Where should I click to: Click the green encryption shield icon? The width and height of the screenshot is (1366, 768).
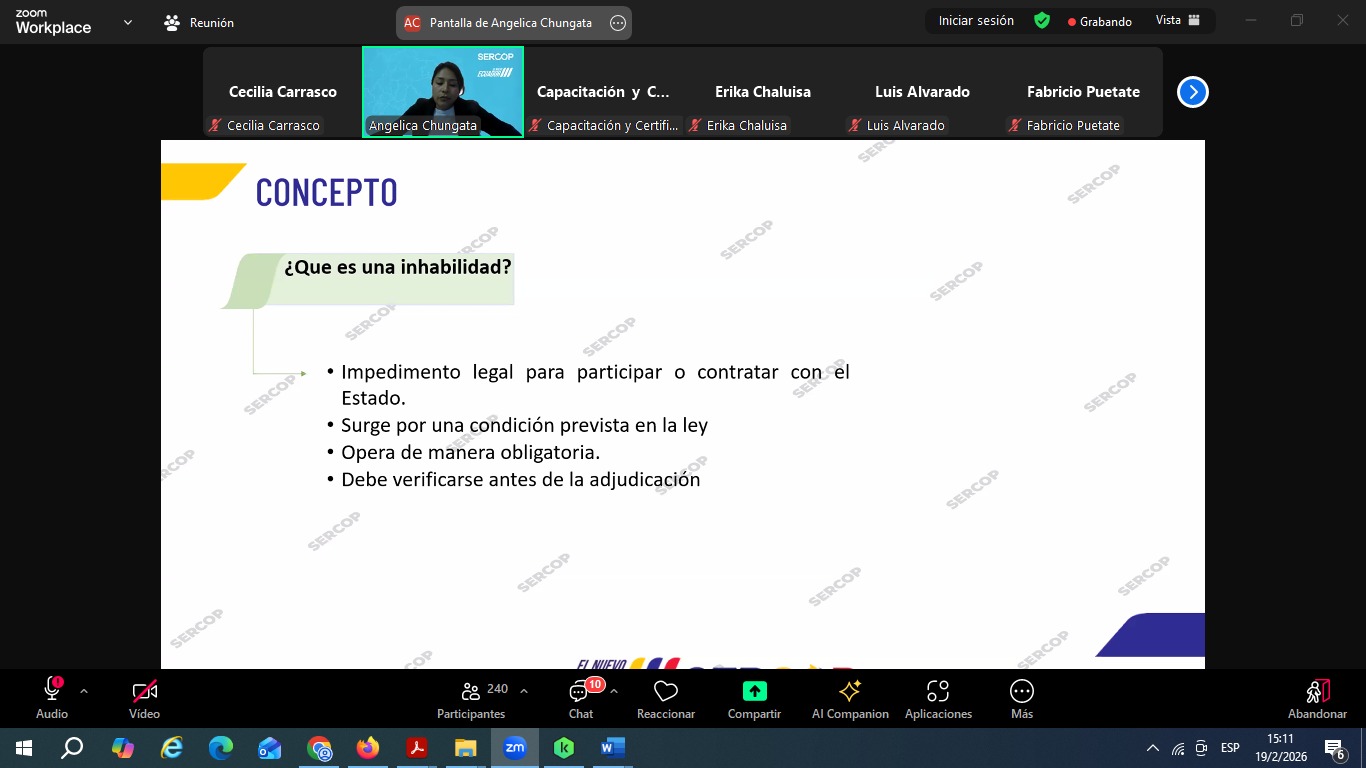click(x=1042, y=21)
